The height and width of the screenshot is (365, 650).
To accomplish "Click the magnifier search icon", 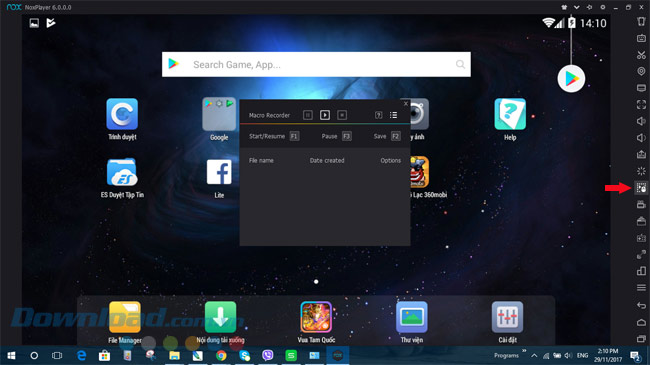I will coord(460,64).
